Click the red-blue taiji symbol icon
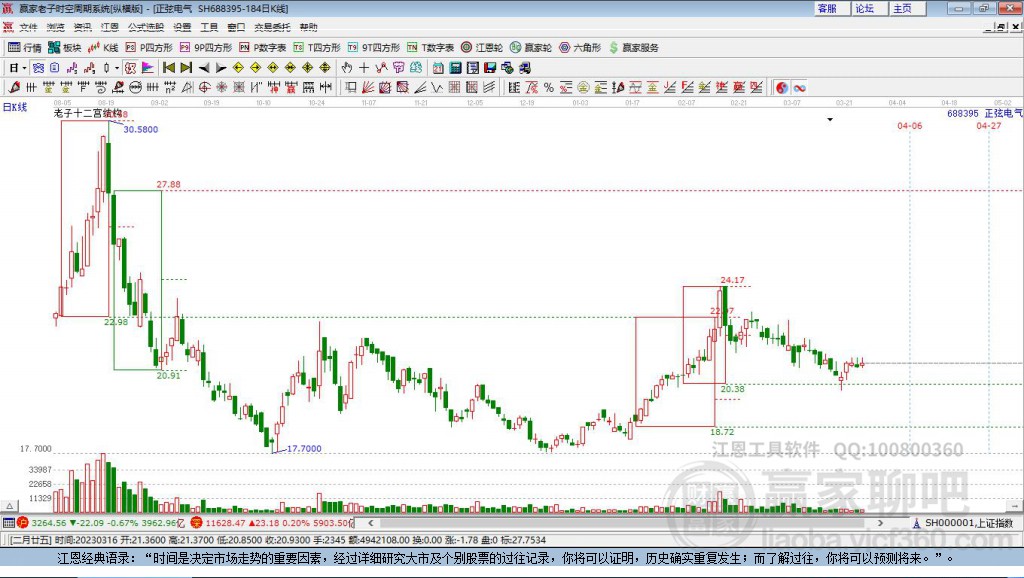Image resolution: width=1024 pixels, height=578 pixels. coord(782,87)
